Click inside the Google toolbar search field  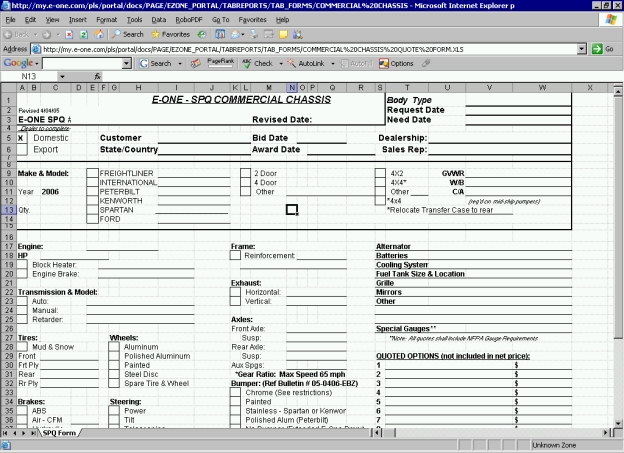[x=82, y=63]
